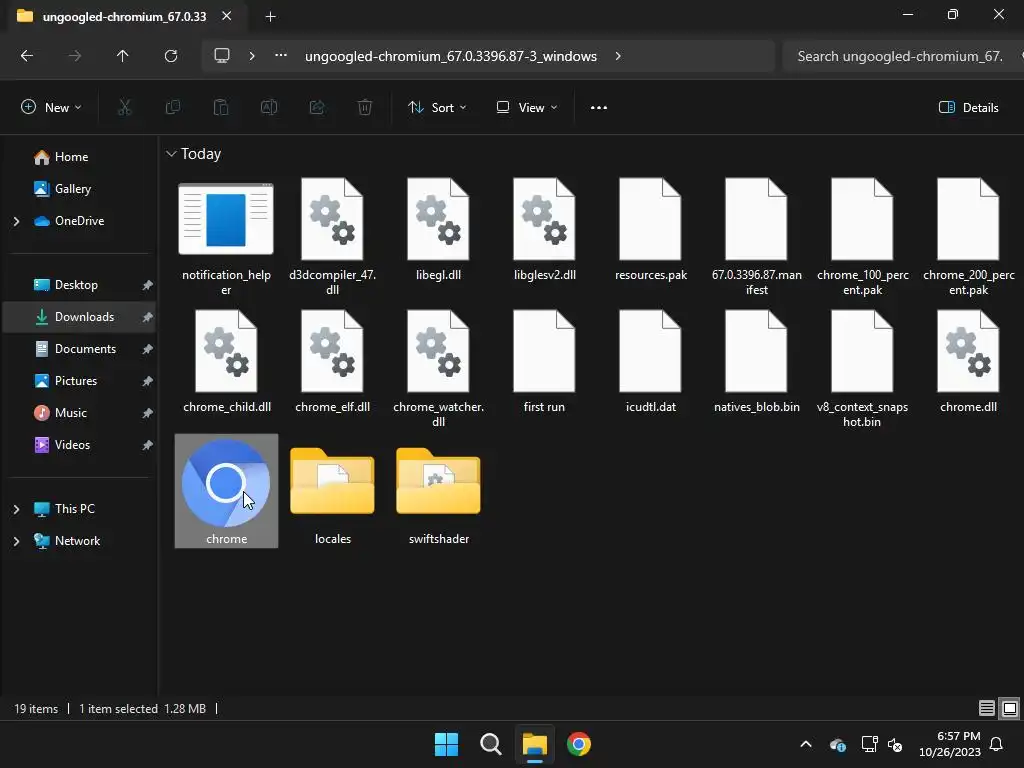
Task: Open the View dropdown menu
Action: point(527,108)
